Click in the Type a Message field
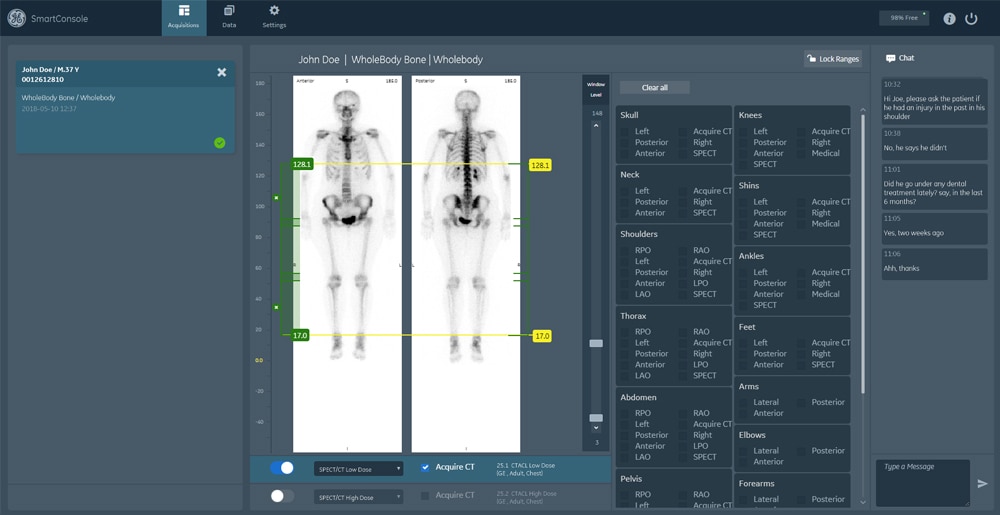The width and height of the screenshot is (1000, 515). pos(922,482)
